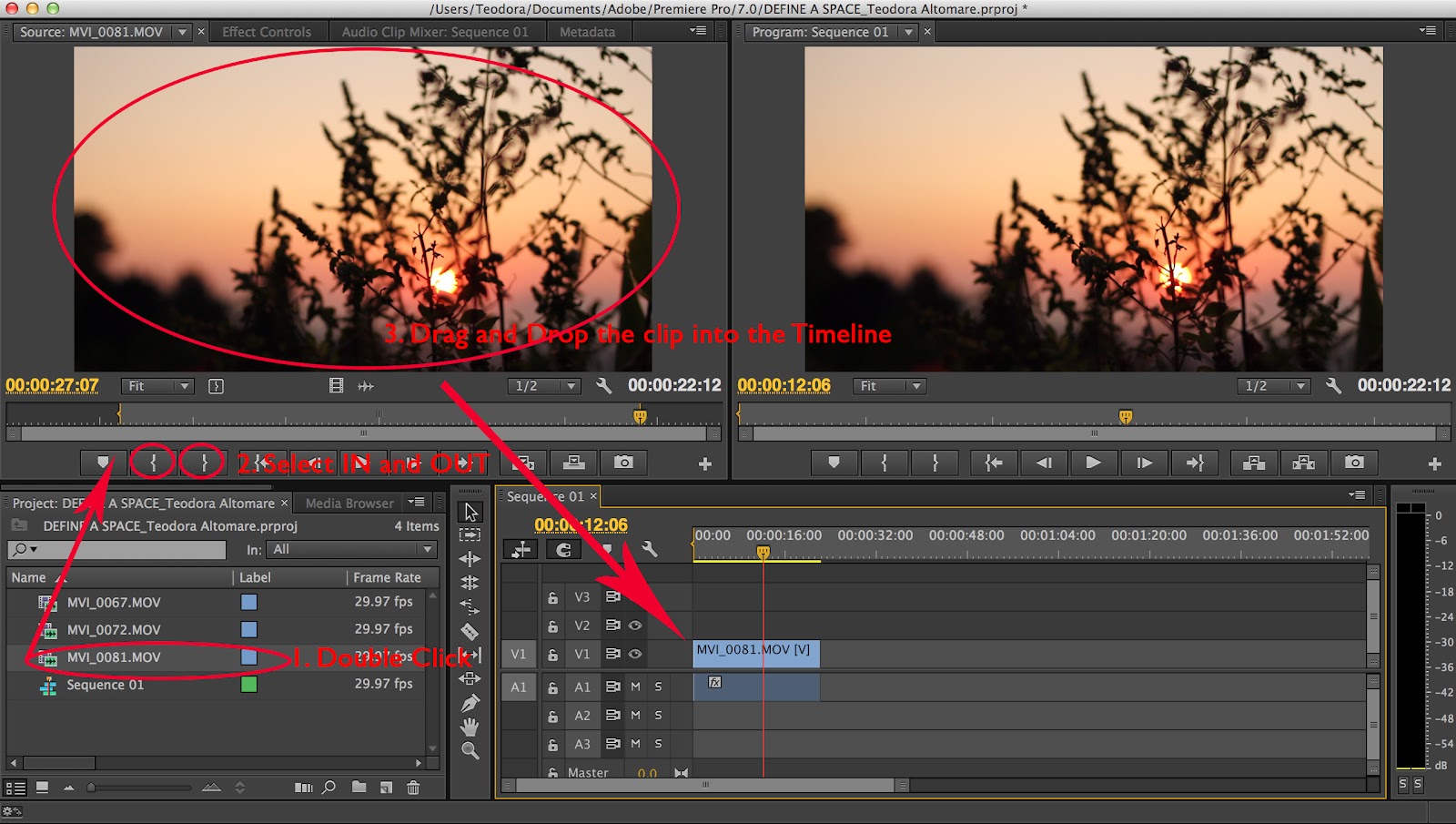Click Drag Video Only filmstrip icon

point(336,386)
